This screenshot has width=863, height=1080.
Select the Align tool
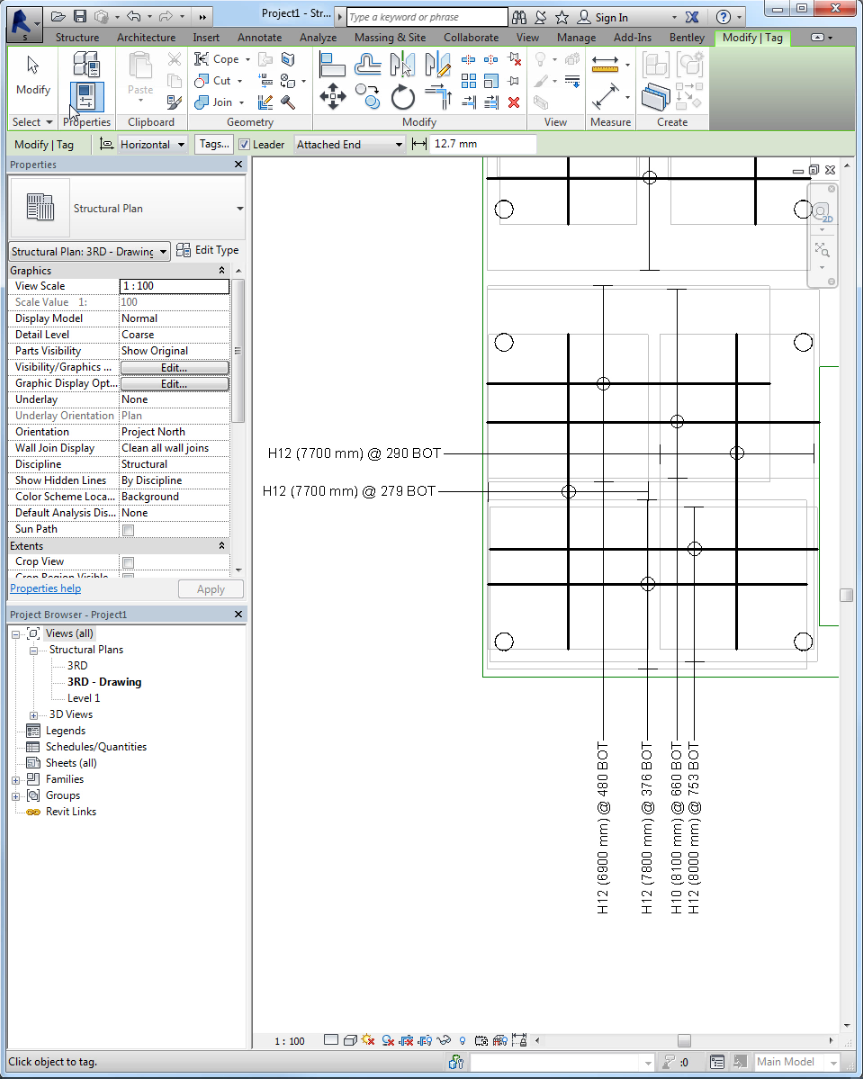tap(332, 64)
